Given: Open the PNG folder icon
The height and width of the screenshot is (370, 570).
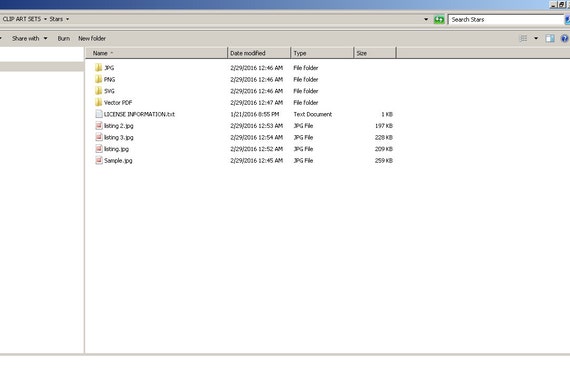Looking at the screenshot, I should (x=99, y=79).
